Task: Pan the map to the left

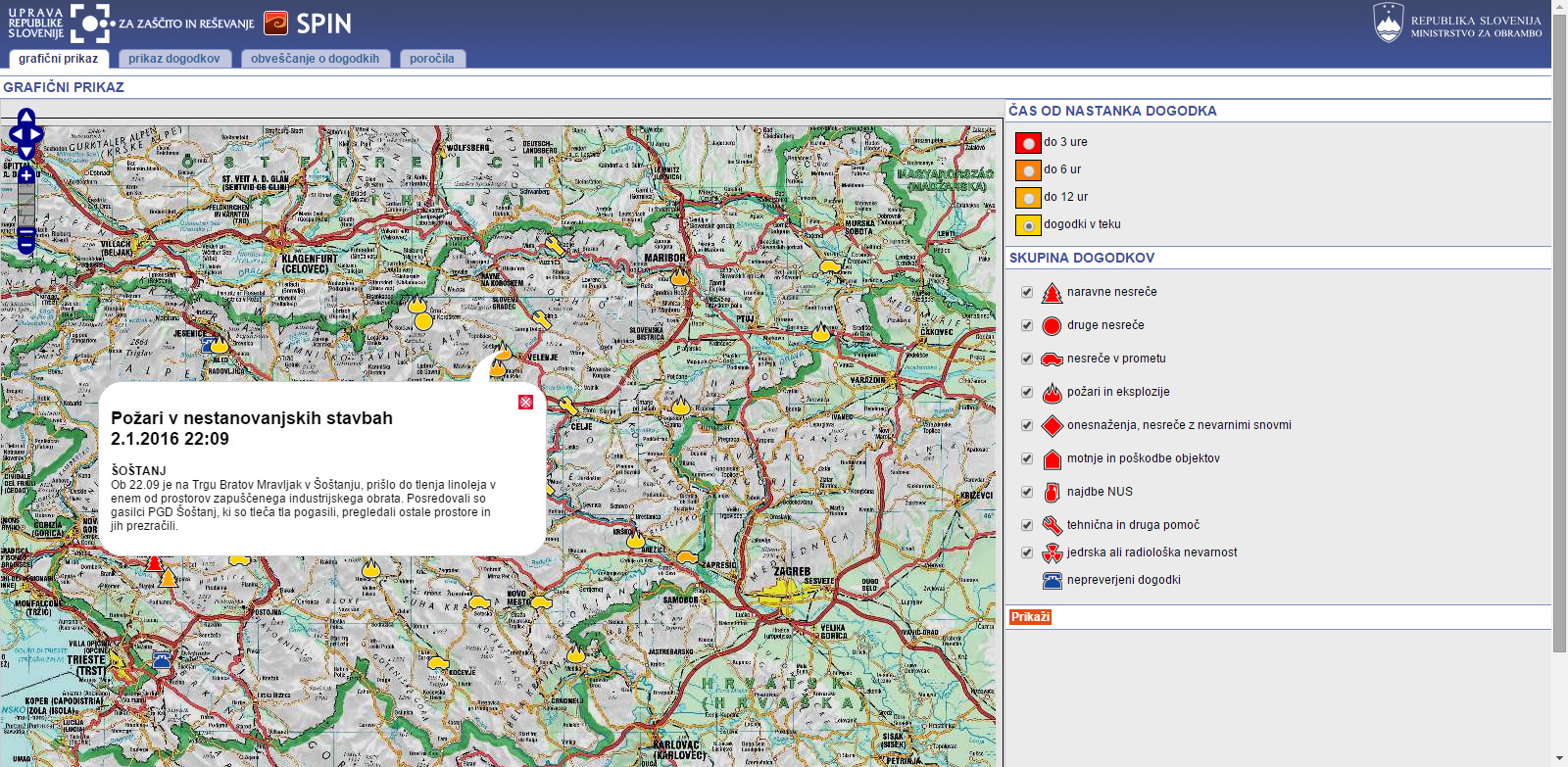Action: point(16,135)
